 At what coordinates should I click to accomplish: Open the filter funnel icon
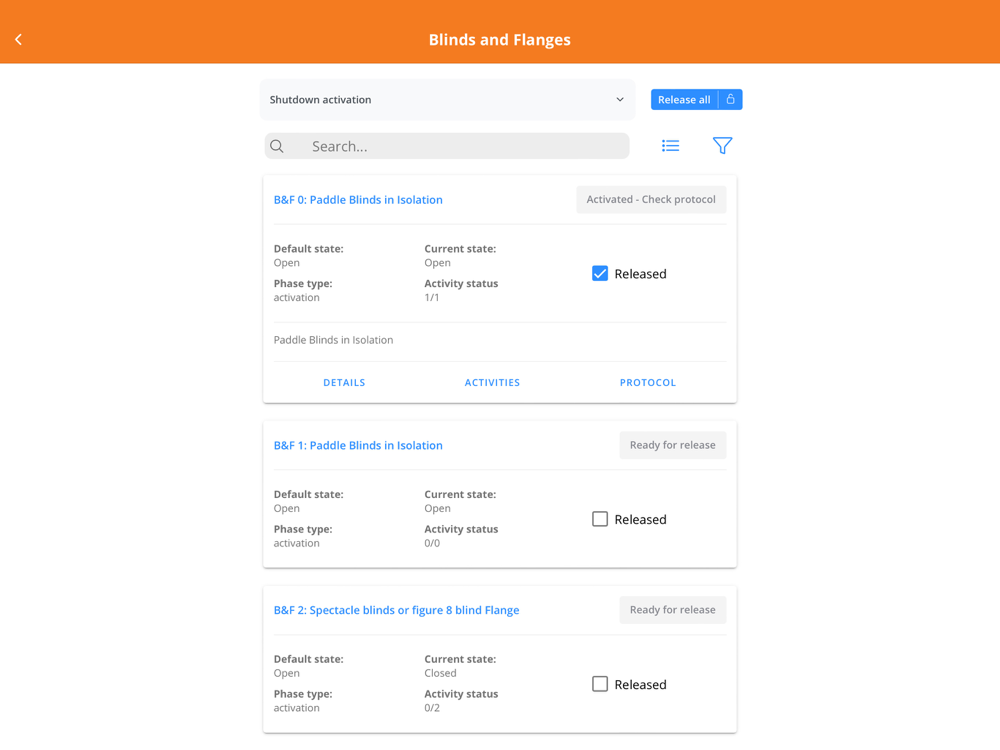pyautogui.click(x=722, y=146)
